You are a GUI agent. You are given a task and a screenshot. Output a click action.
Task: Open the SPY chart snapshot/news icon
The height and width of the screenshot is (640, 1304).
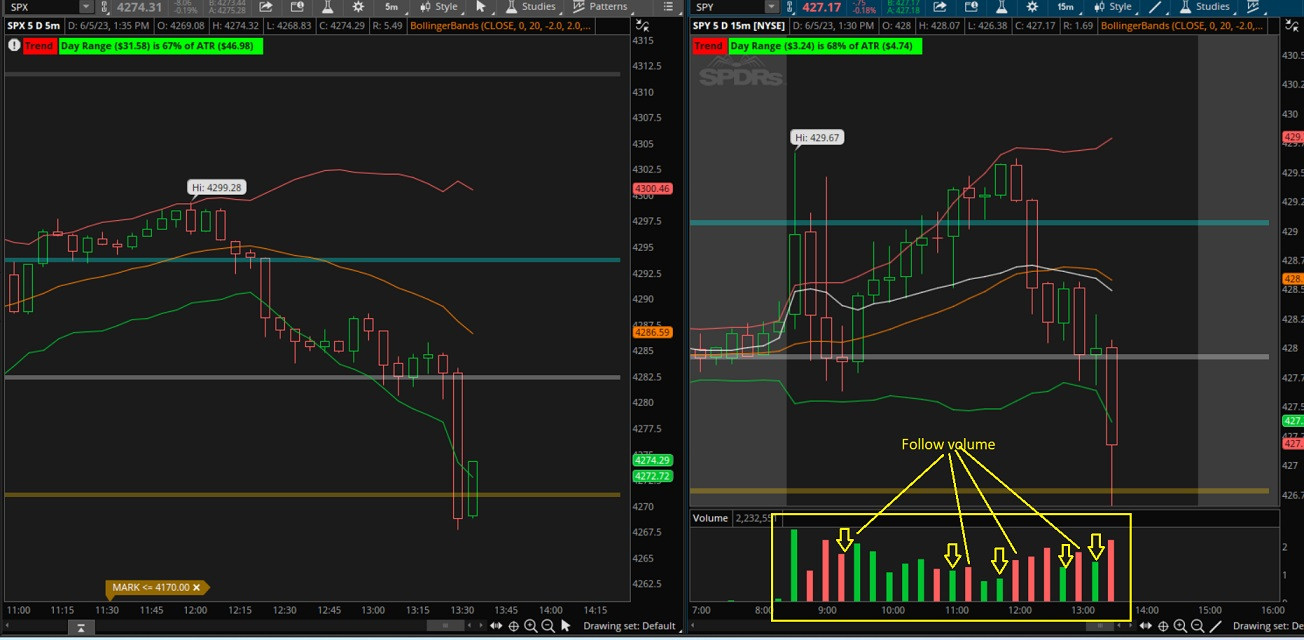(972, 7)
